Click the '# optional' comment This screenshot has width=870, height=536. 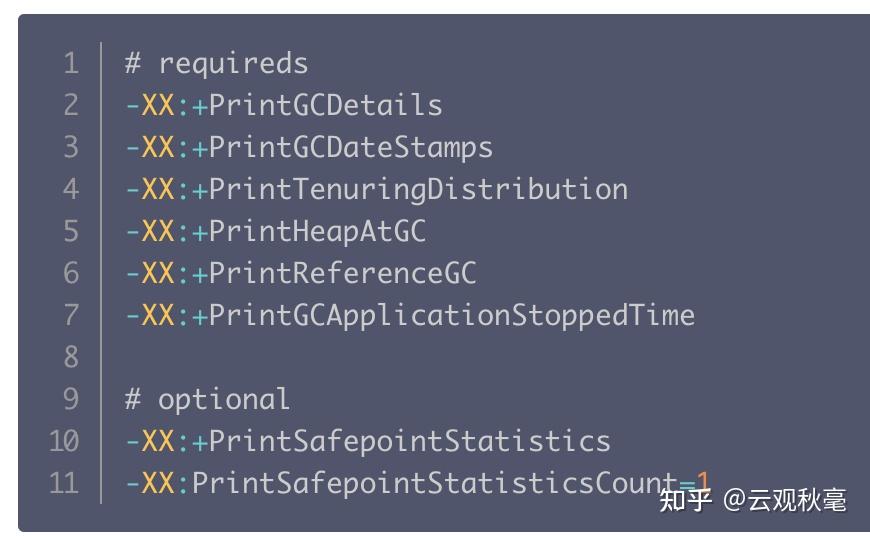tap(208, 399)
